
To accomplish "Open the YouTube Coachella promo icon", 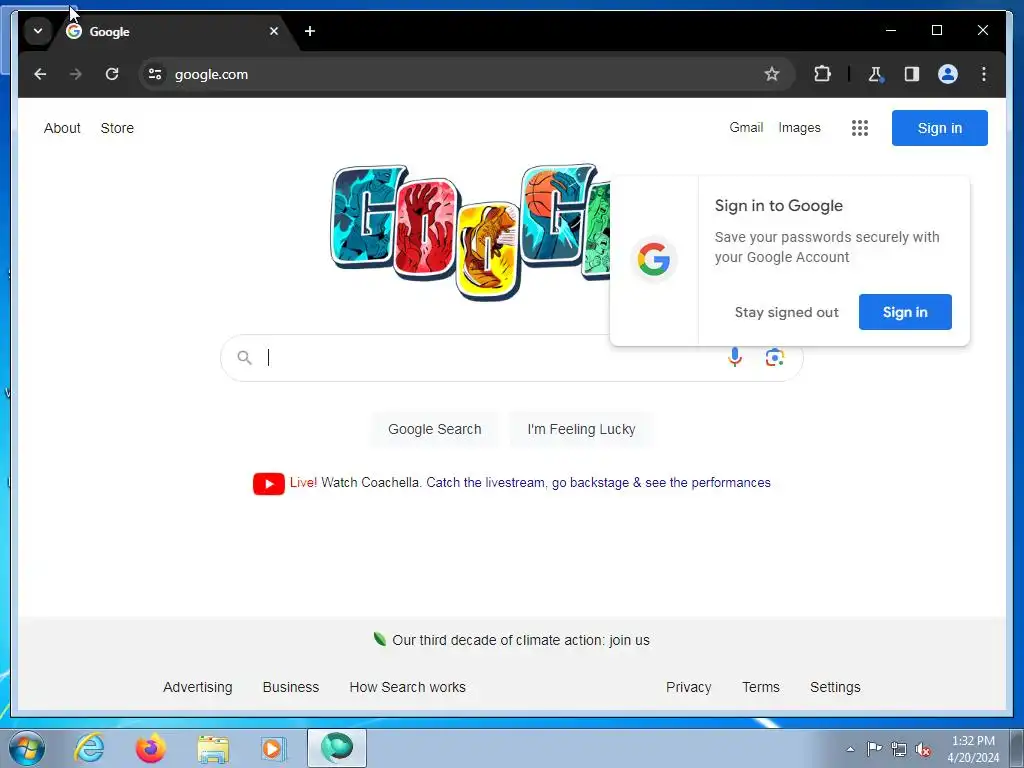I will [x=268, y=484].
